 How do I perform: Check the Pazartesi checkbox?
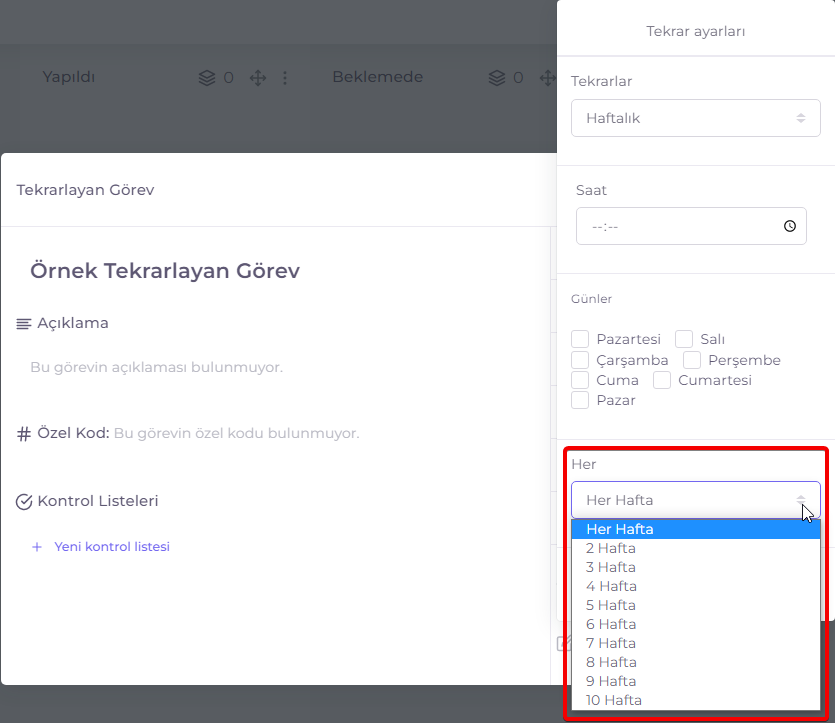[580, 339]
